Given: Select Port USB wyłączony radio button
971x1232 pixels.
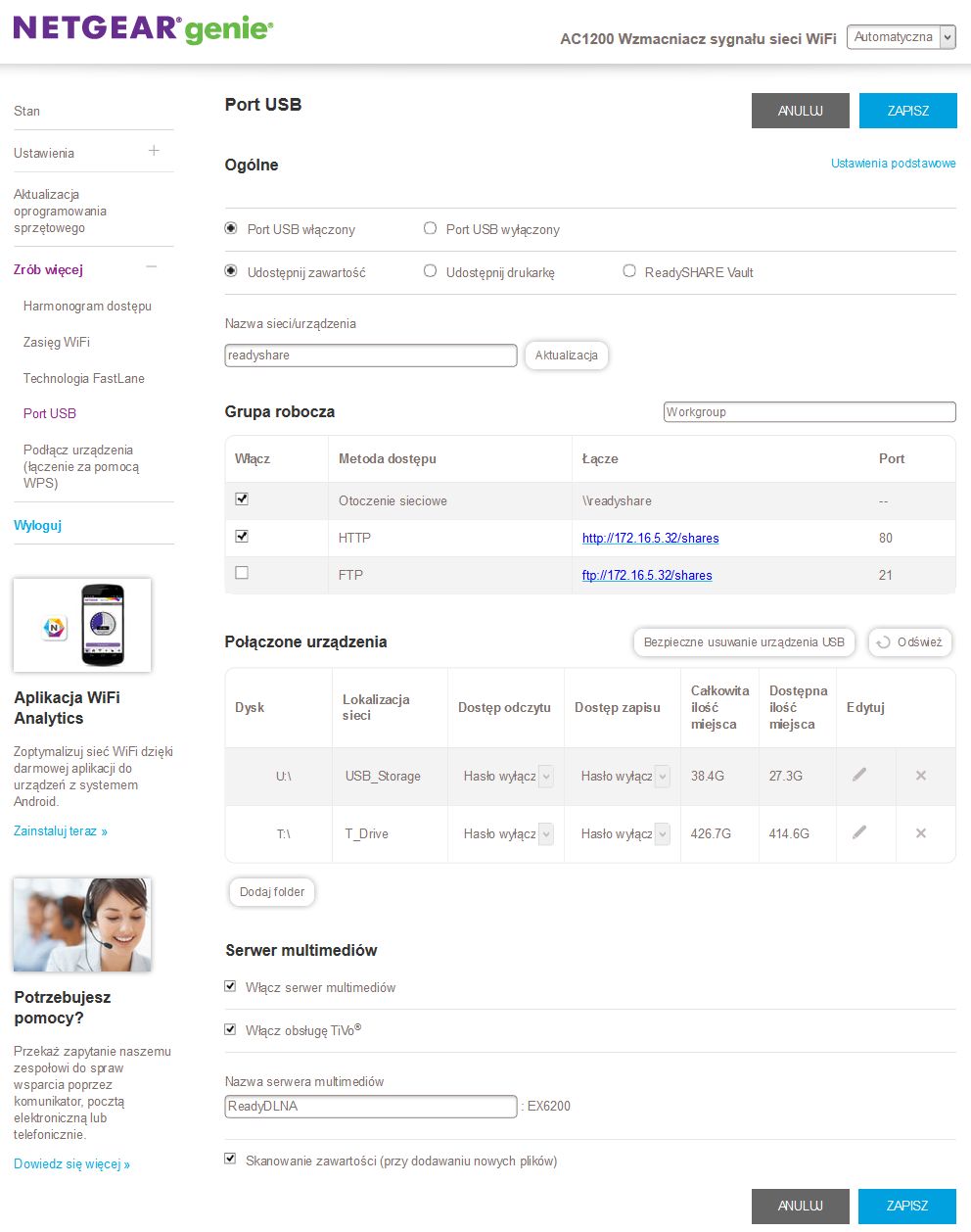Looking at the screenshot, I should click(x=430, y=228).
